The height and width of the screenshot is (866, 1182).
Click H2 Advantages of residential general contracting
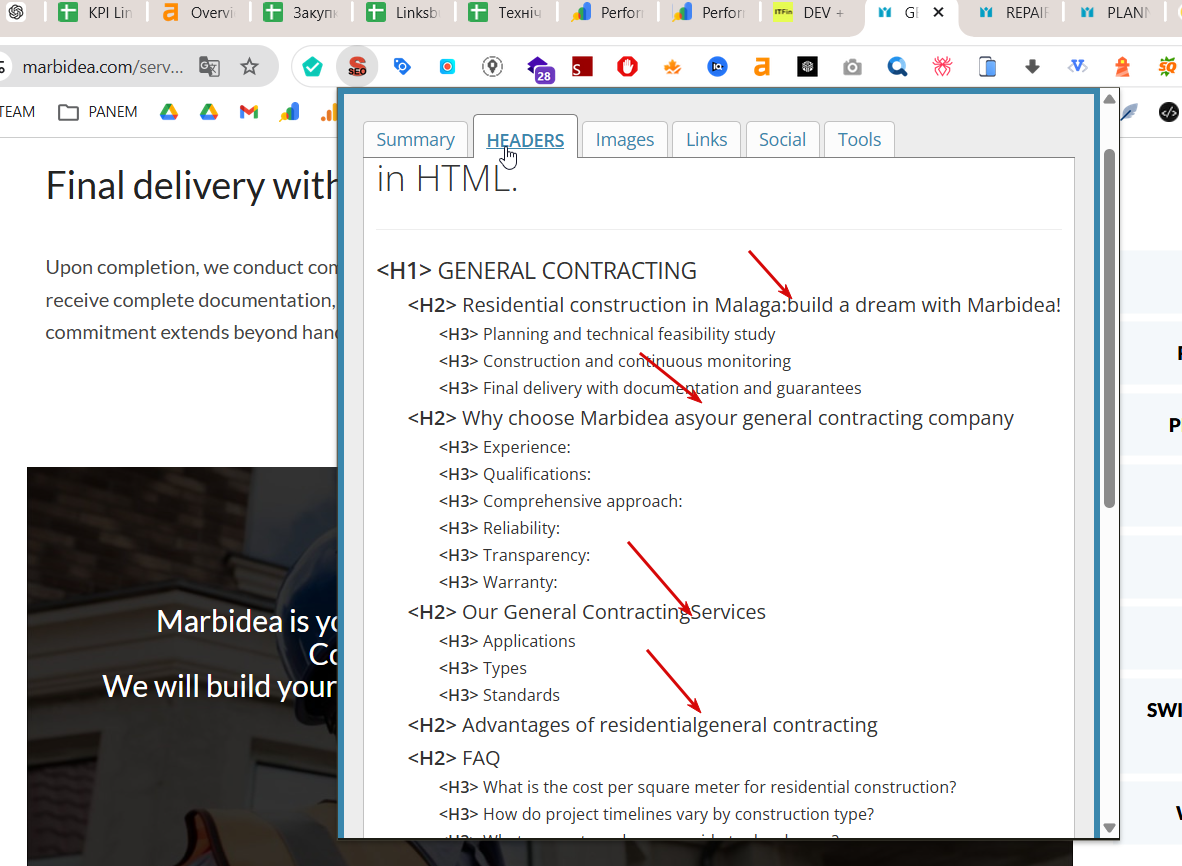click(x=642, y=725)
